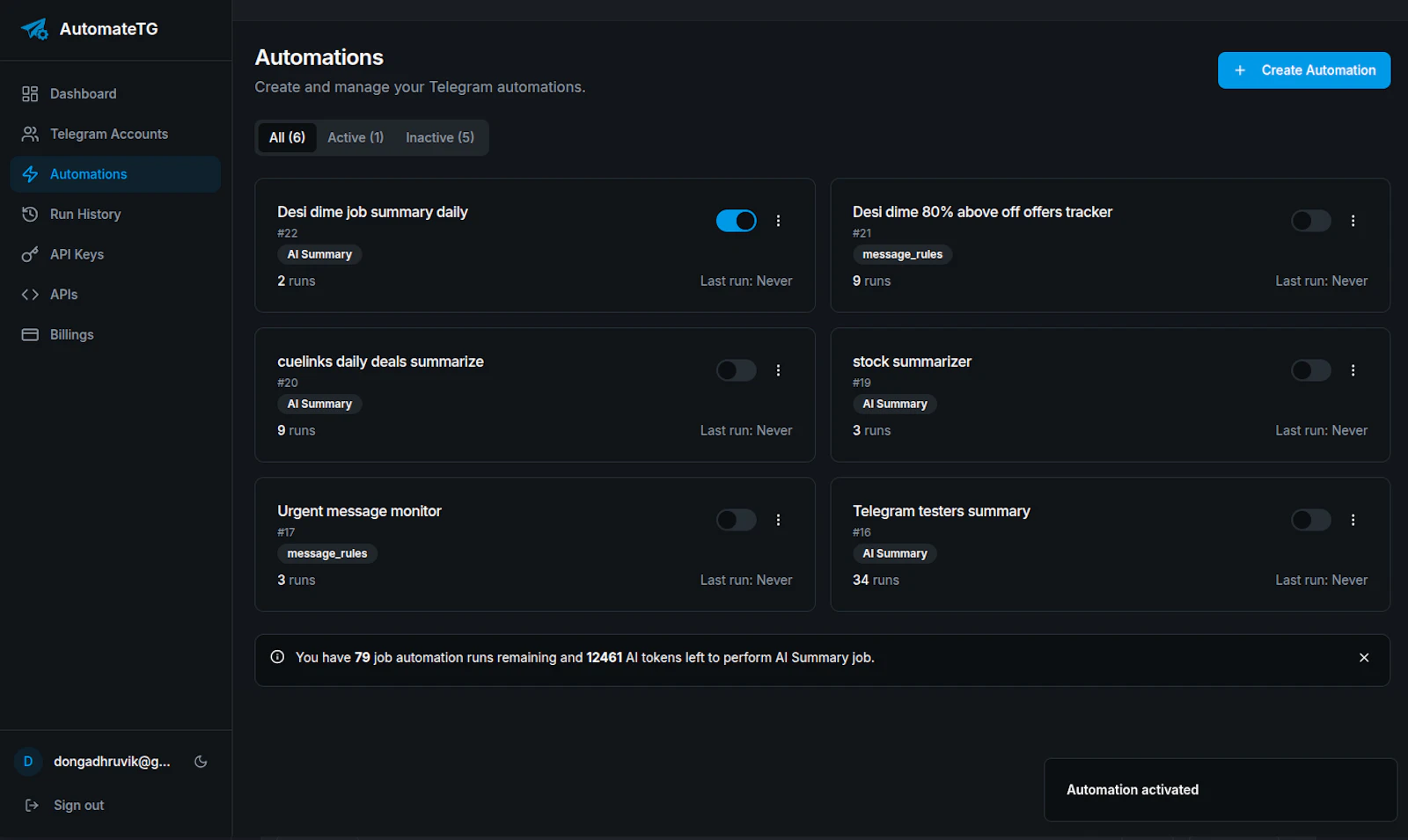1408x840 pixels.
Task: Click the plus icon on Create Automation
Action: pyautogui.click(x=1240, y=70)
